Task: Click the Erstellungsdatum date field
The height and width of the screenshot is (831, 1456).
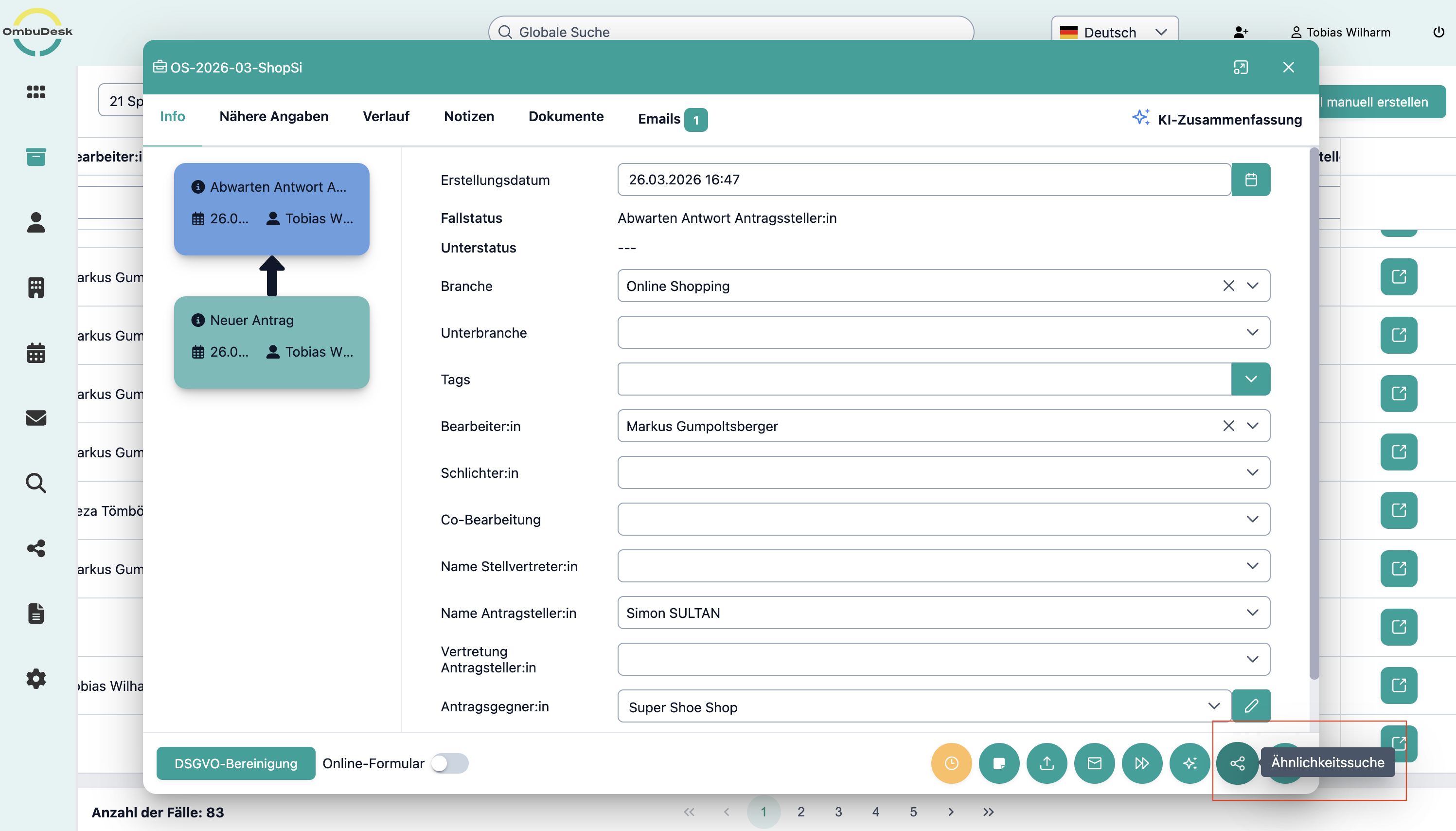Action: coord(924,180)
